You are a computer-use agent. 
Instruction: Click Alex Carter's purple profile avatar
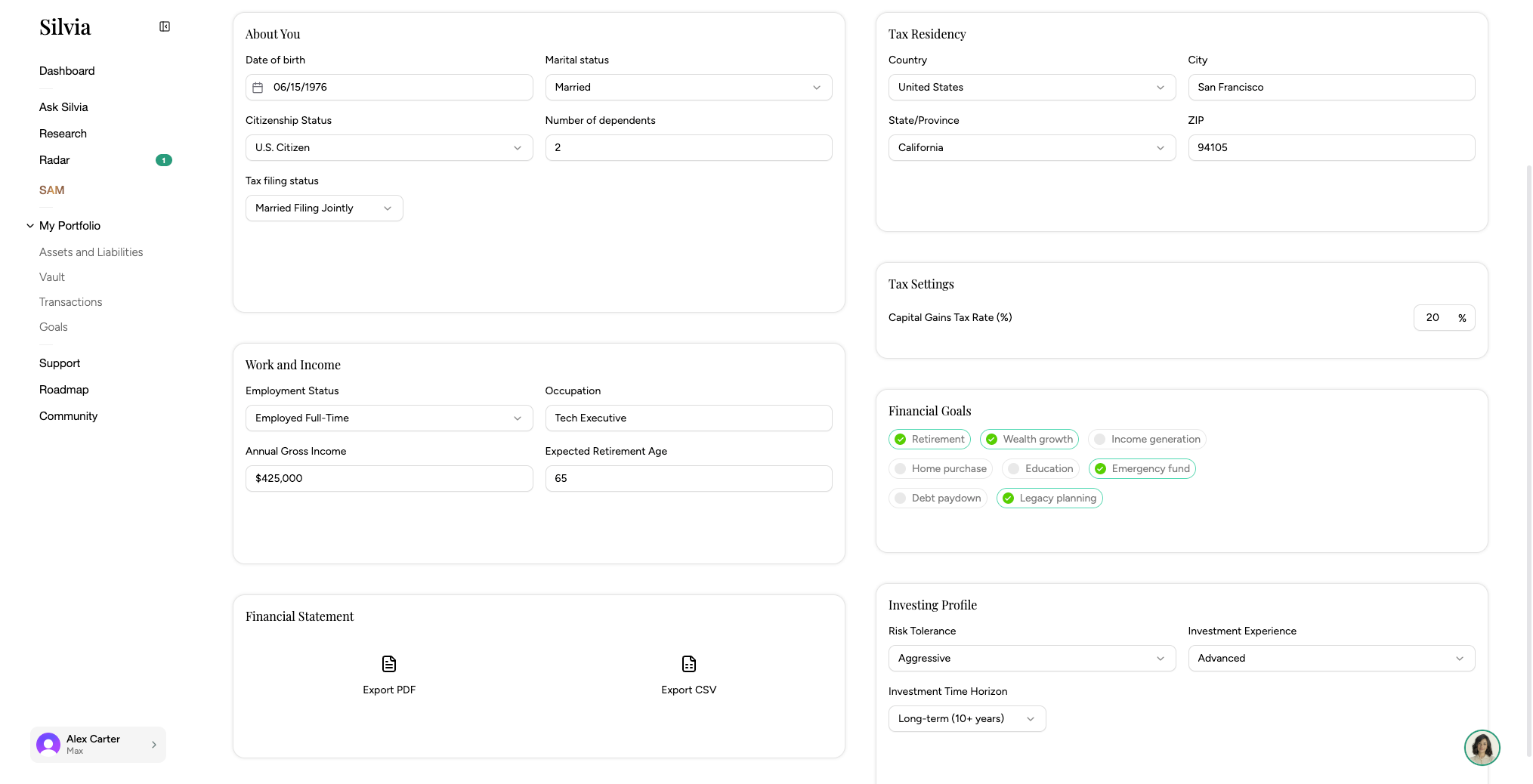coord(48,745)
